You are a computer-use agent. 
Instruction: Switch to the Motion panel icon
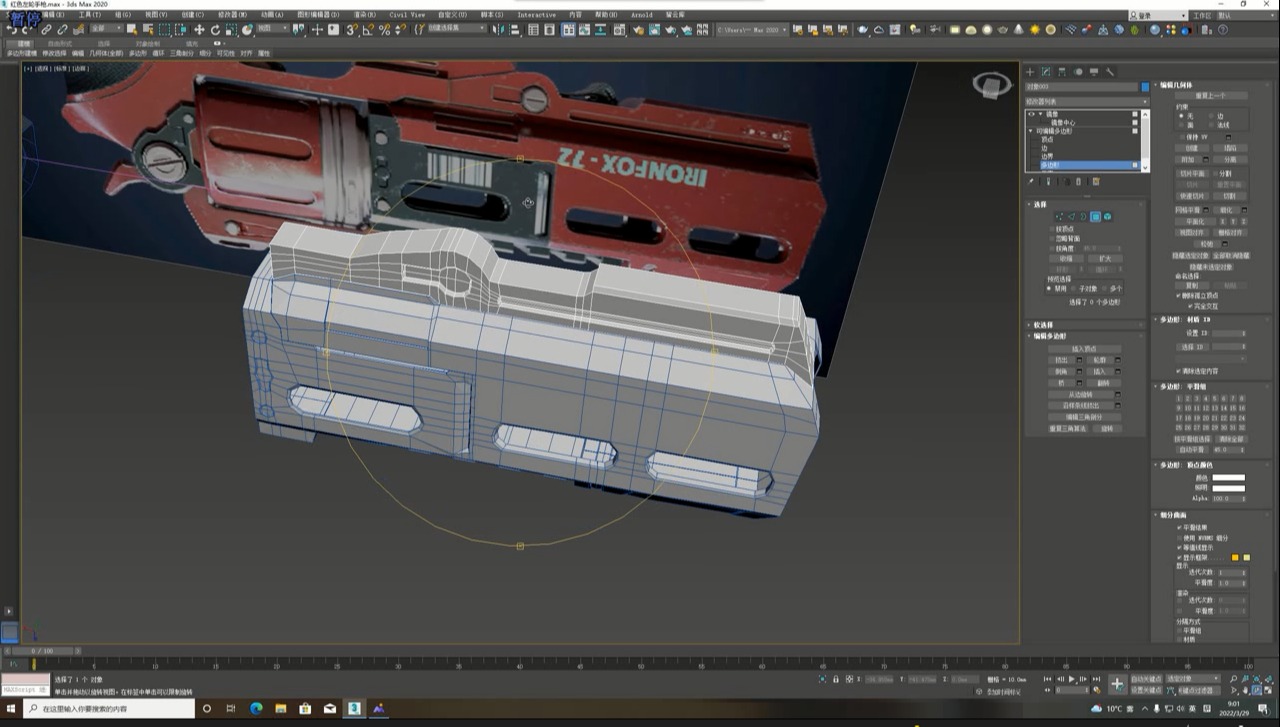coord(1078,72)
